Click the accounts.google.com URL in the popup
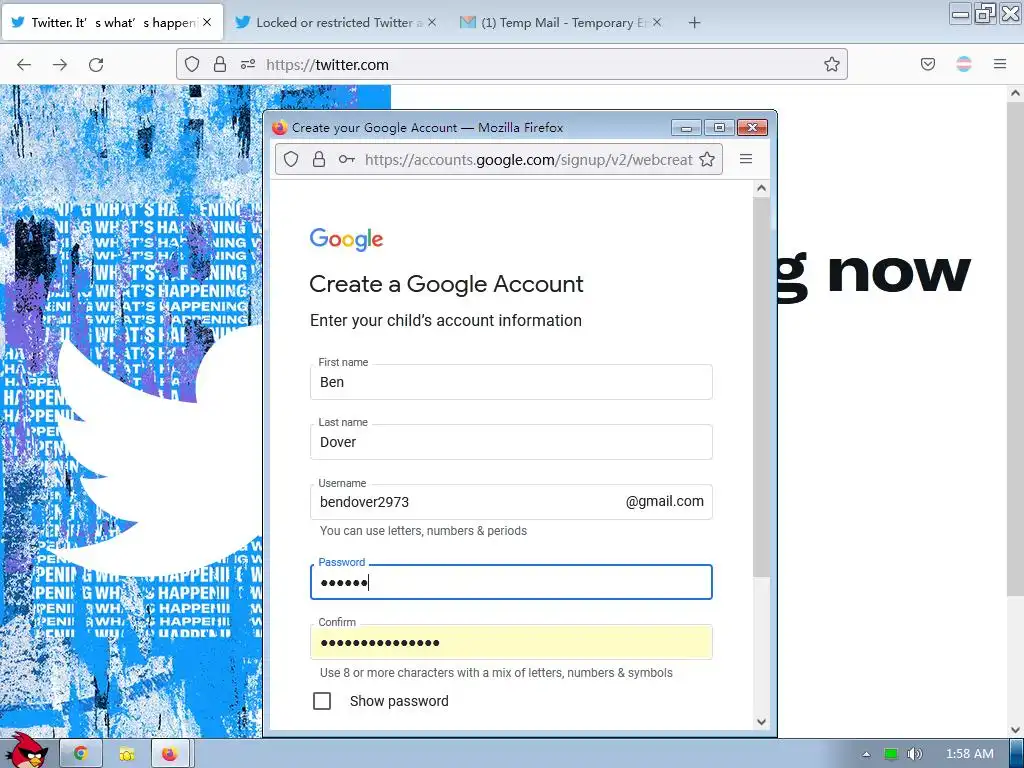Viewport: 1024px width, 768px height. click(x=528, y=159)
